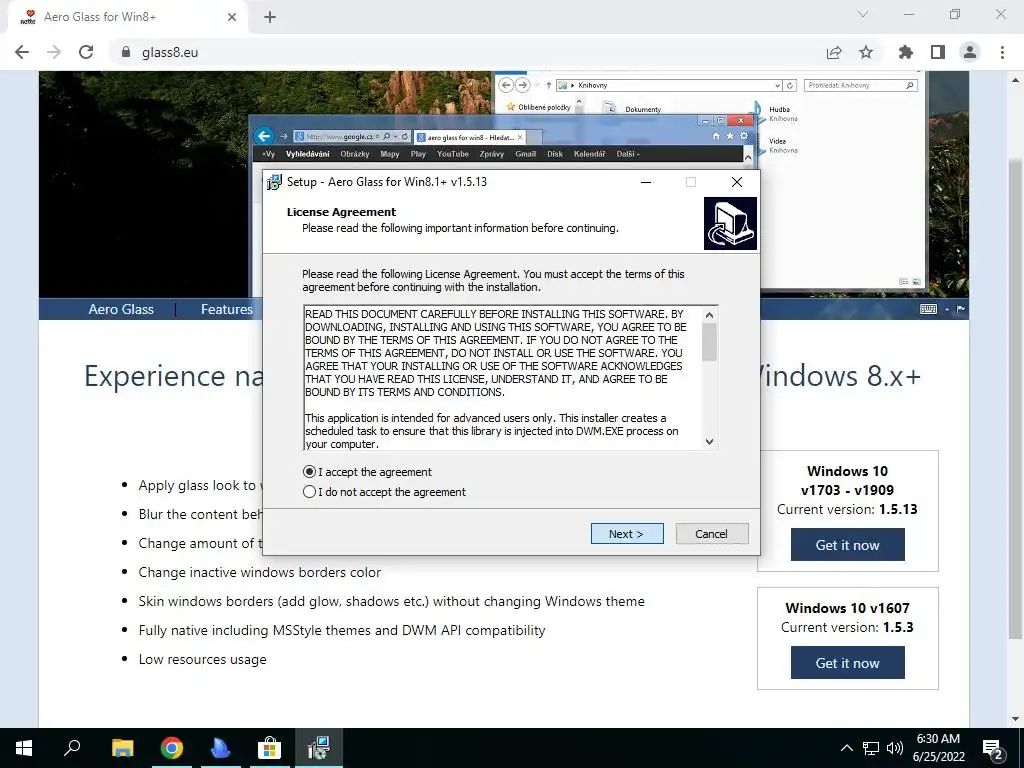This screenshot has height=768, width=1024.
Task: Click 'Change inactive windows borders color' text
Action: pyautogui.click(x=259, y=572)
